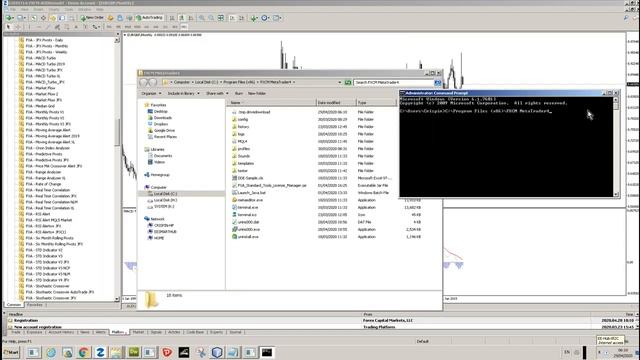Click the zoom in magnifier icon
The image size is (640, 360).
pos(202,18)
